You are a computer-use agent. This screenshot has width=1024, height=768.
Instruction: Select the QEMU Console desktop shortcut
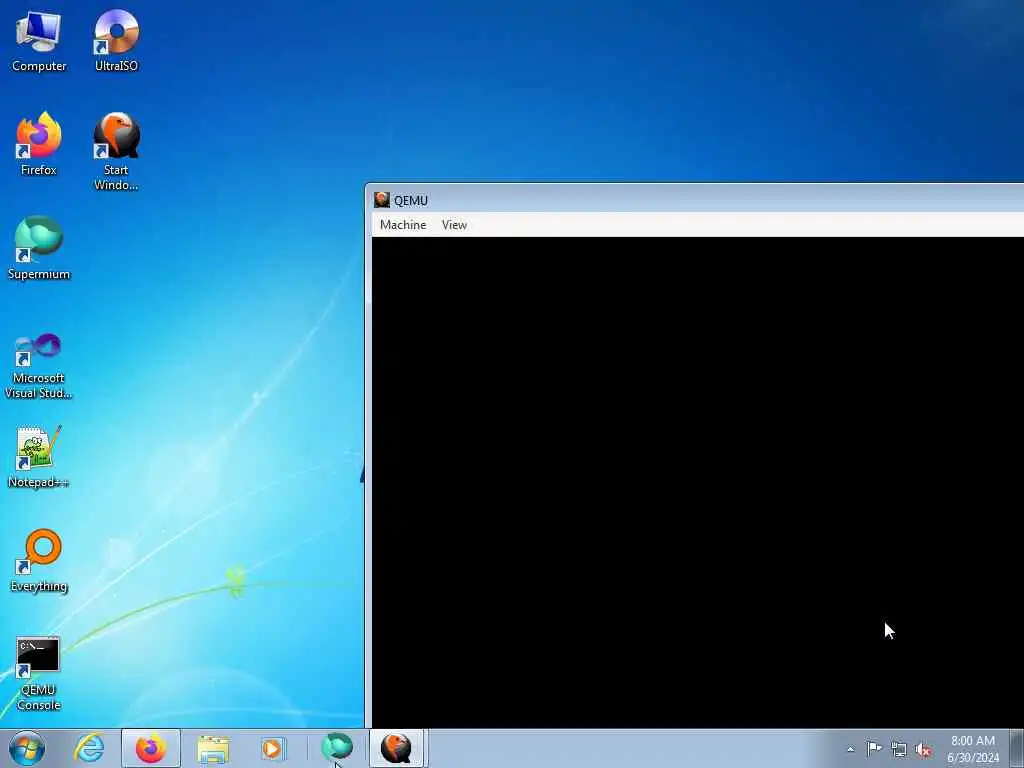39,673
